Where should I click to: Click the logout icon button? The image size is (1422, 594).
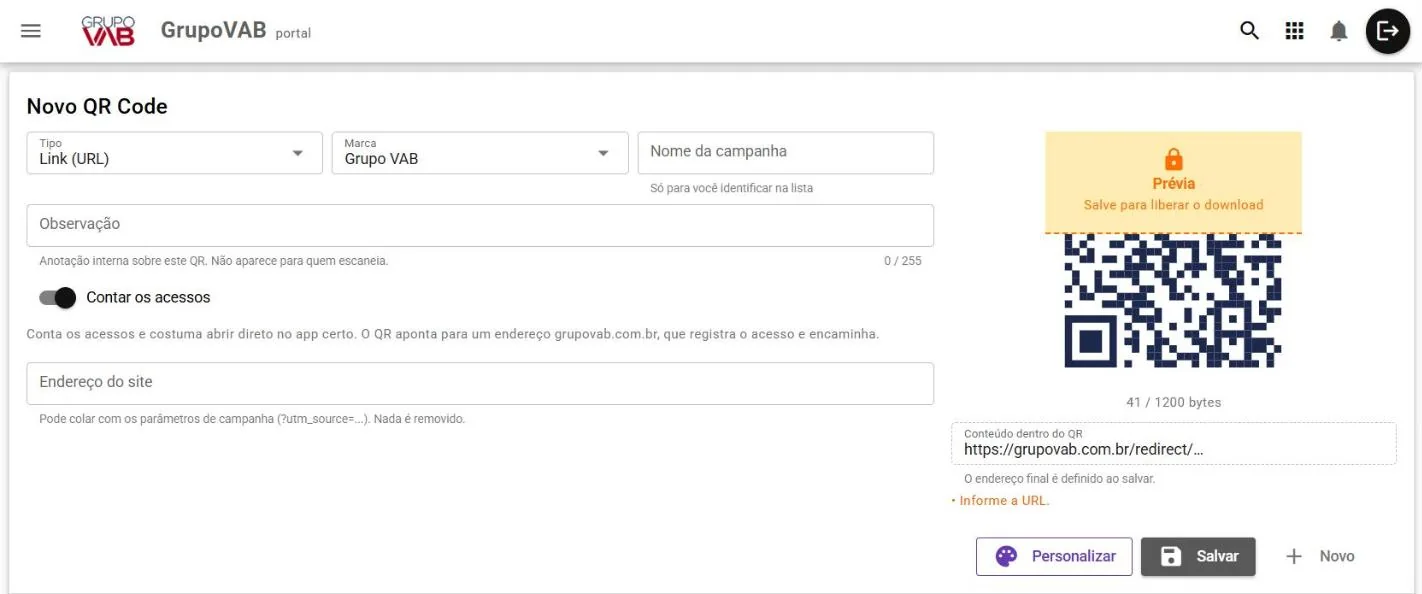click(x=1387, y=31)
